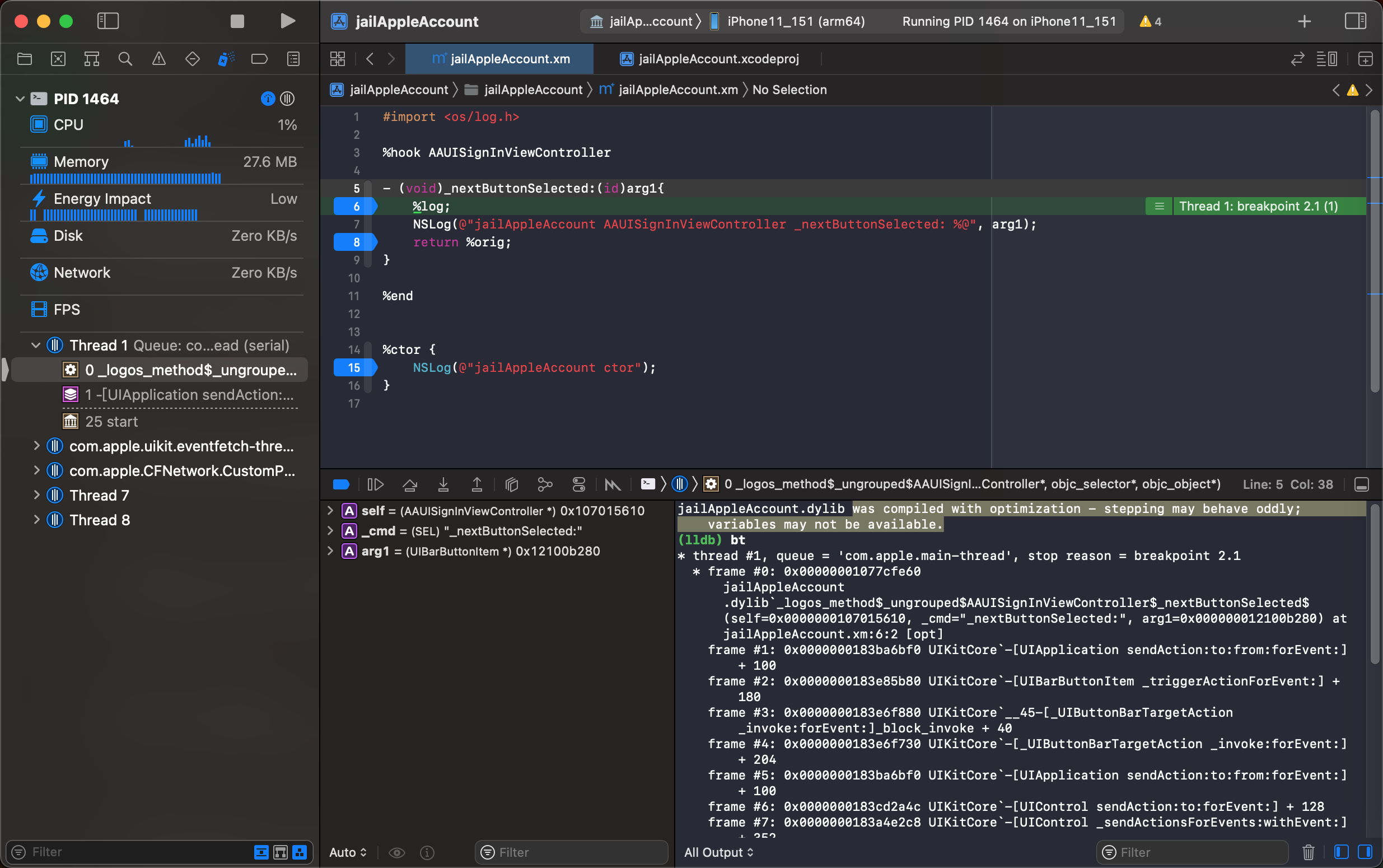Viewport: 1383px width, 868px height.
Task: Click the Library plus button
Action: [1305, 21]
